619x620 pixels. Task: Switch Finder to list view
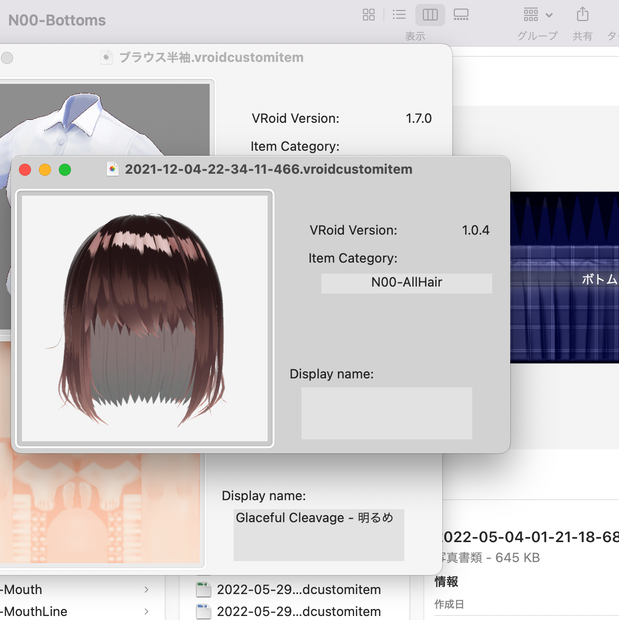coord(399,15)
